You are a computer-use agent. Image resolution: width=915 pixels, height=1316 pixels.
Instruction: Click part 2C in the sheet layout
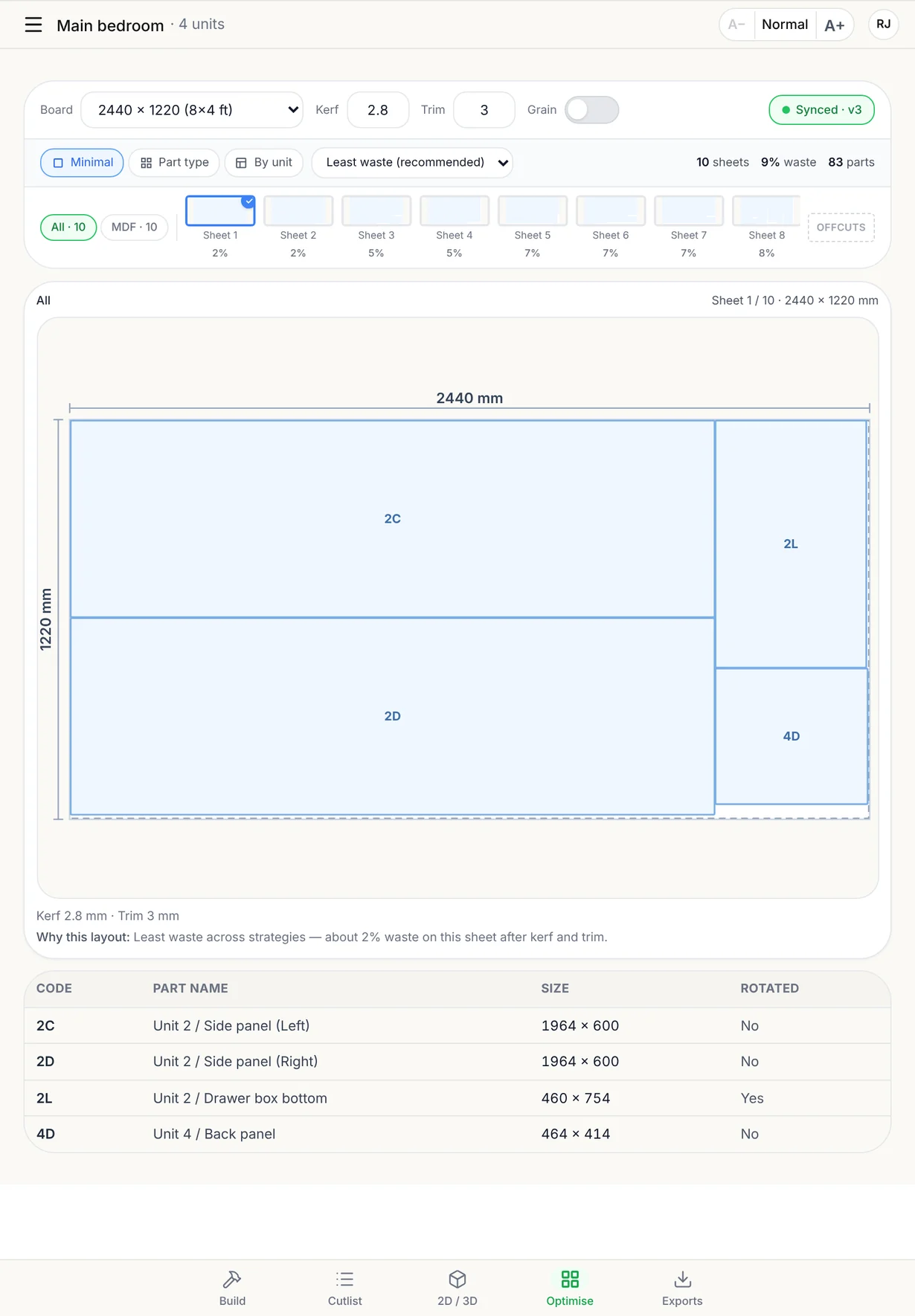(x=393, y=519)
